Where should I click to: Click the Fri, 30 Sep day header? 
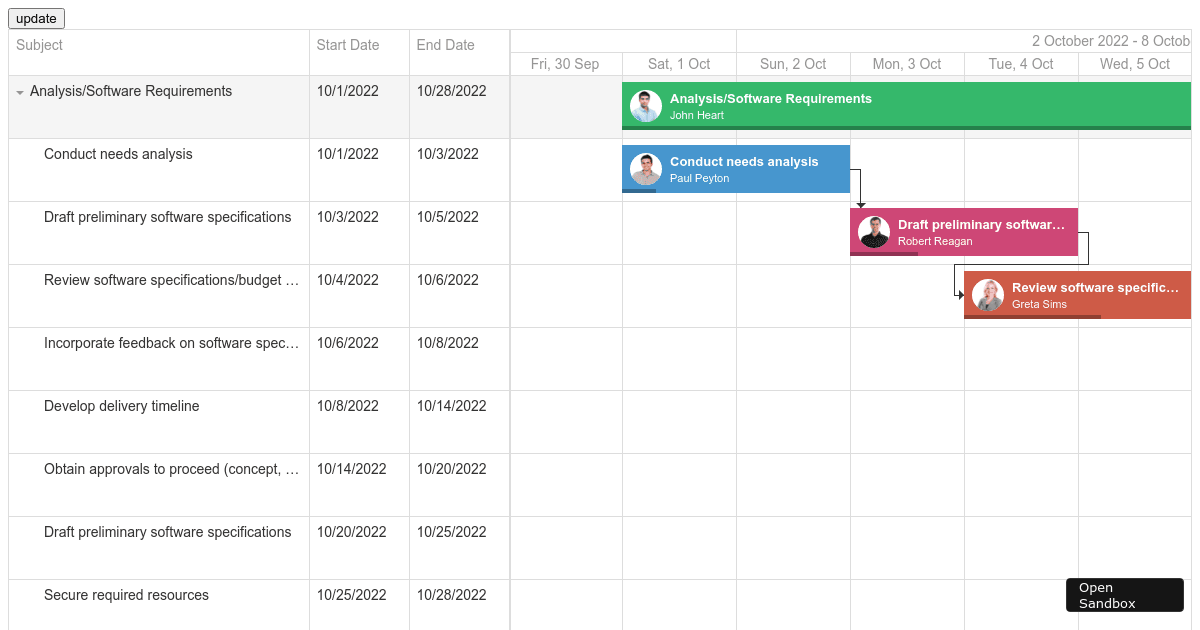click(x=566, y=63)
